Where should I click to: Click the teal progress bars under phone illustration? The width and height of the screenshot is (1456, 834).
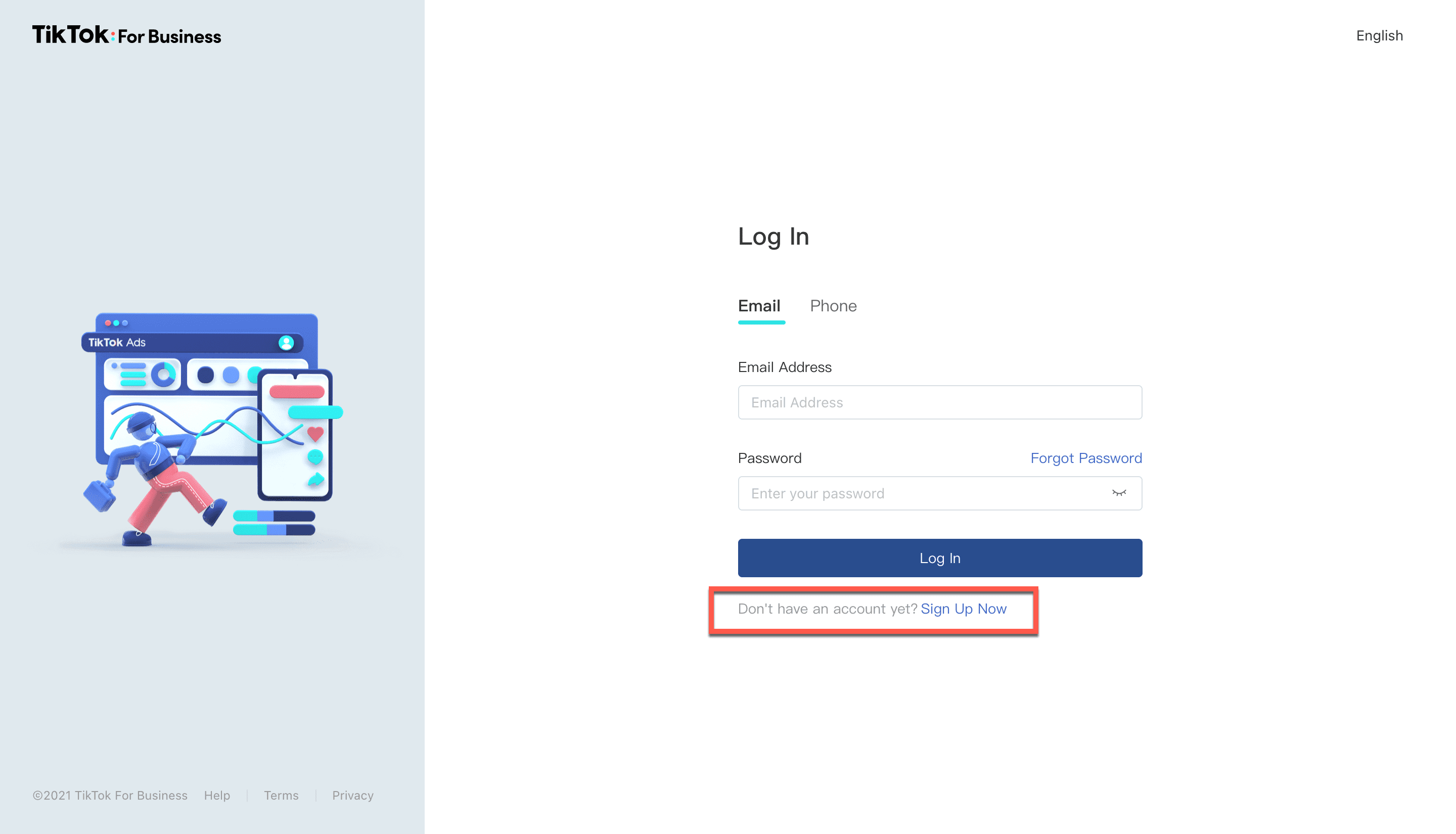tap(274, 523)
